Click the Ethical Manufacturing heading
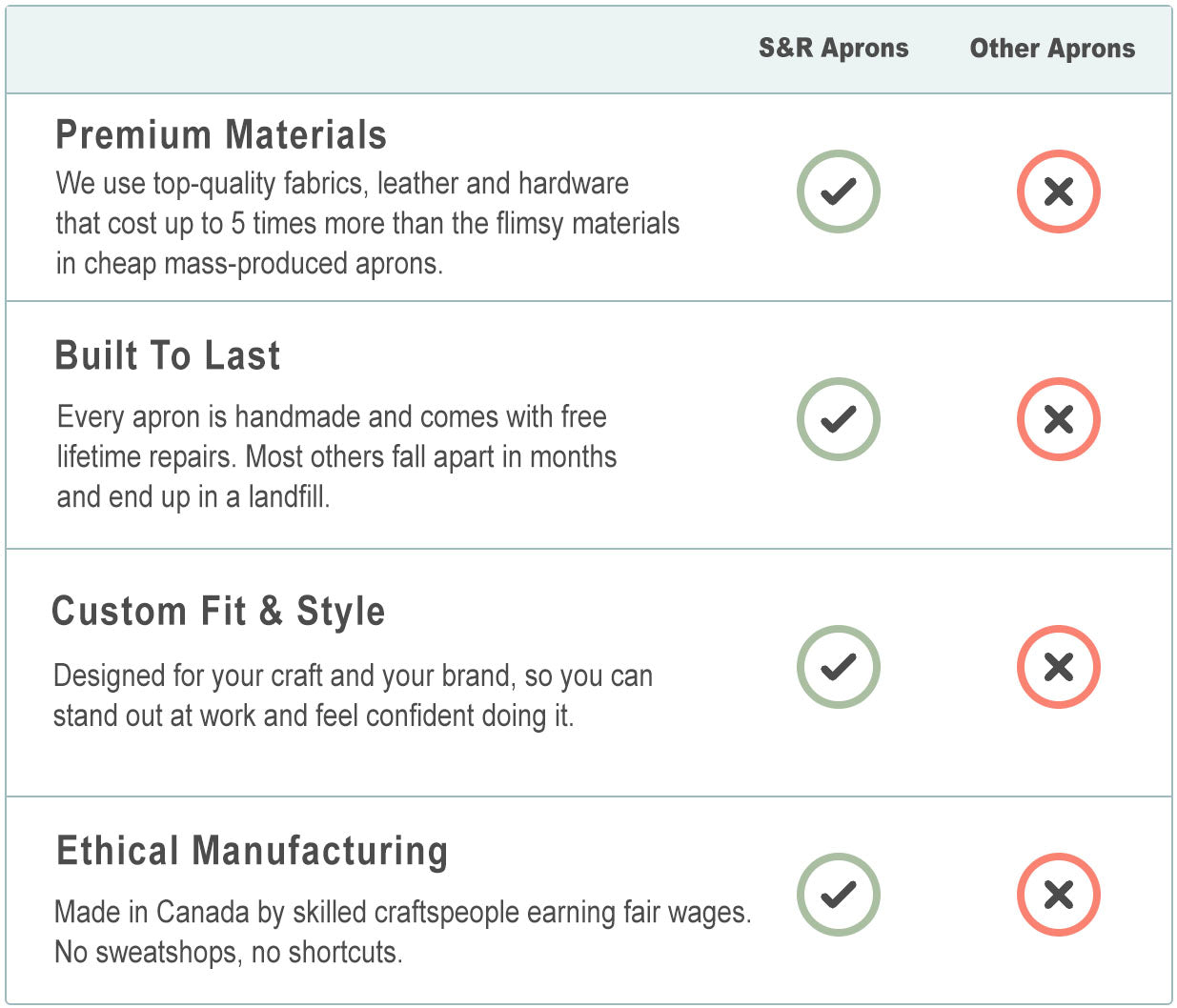The height and width of the screenshot is (1008, 1177). (x=252, y=851)
